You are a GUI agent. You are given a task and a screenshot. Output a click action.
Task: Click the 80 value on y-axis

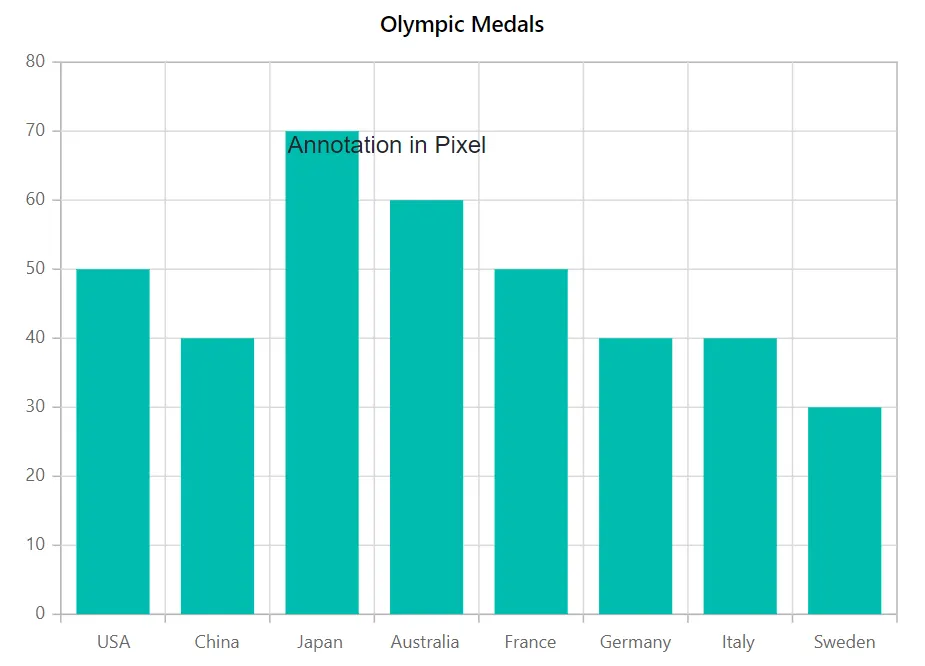(x=35, y=61)
